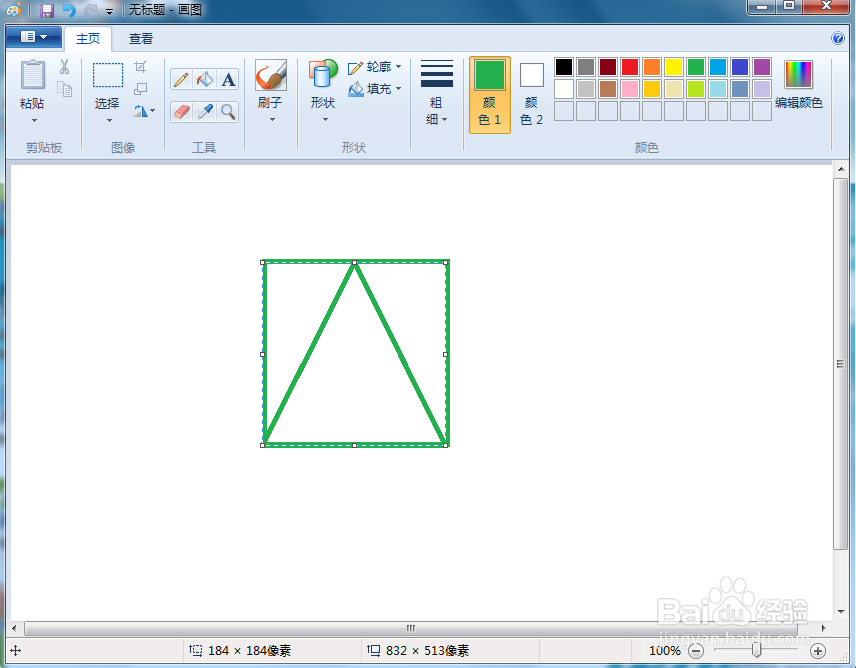Open the Paint file menu button
The width and height of the screenshot is (856, 668).
point(34,37)
